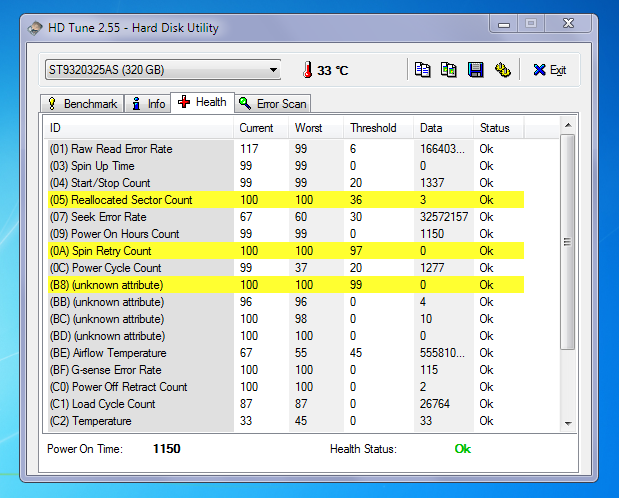Viewport: 619px width, 498px height.
Task: Select the Seek Error Rate row
Action: [286, 217]
